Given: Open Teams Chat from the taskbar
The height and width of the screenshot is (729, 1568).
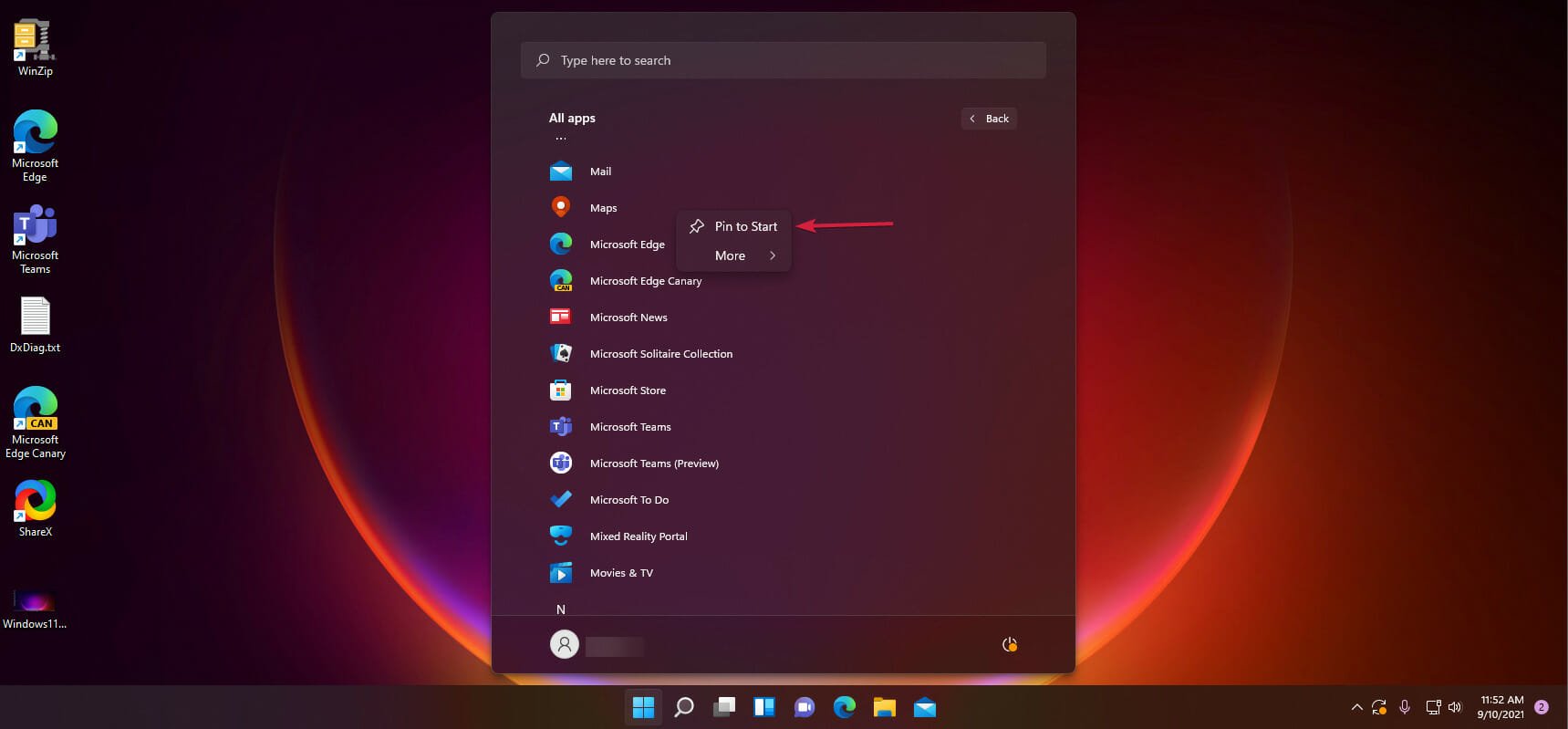Looking at the screenshot, I should click(x=805, y=707).
